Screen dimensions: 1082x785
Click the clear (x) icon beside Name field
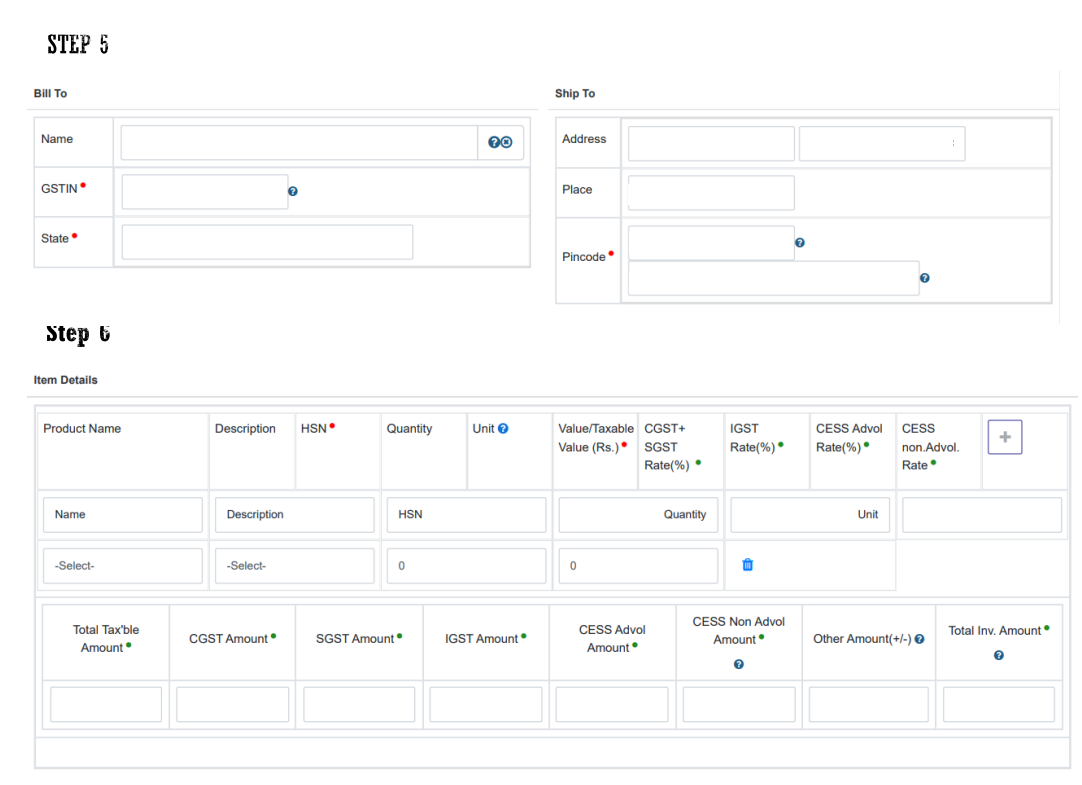pyautogui.click(x=506, y=143)
